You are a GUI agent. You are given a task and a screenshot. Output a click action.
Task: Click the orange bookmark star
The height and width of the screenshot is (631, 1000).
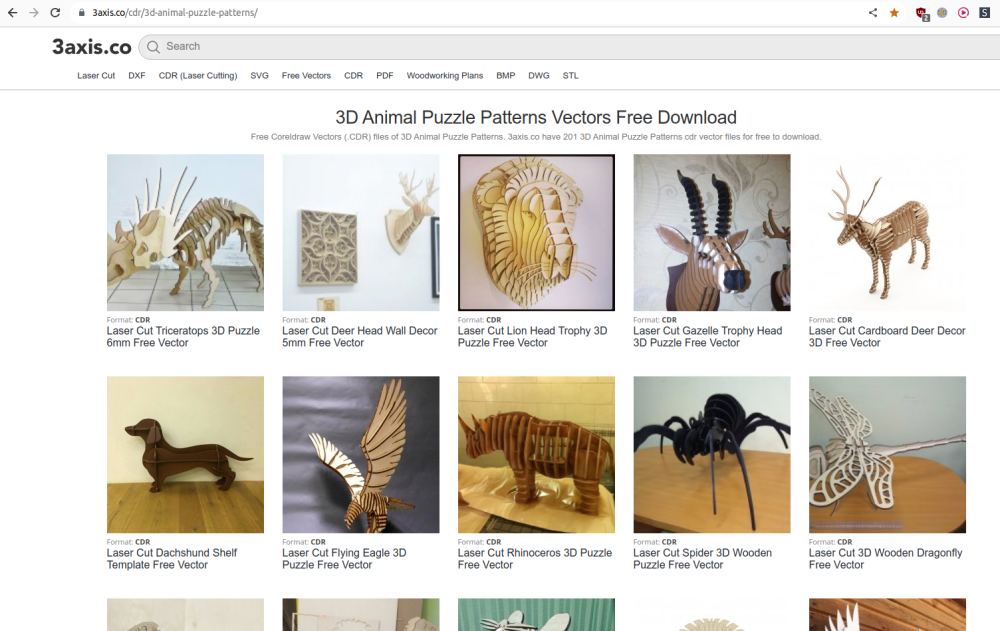tap(894, 13)
